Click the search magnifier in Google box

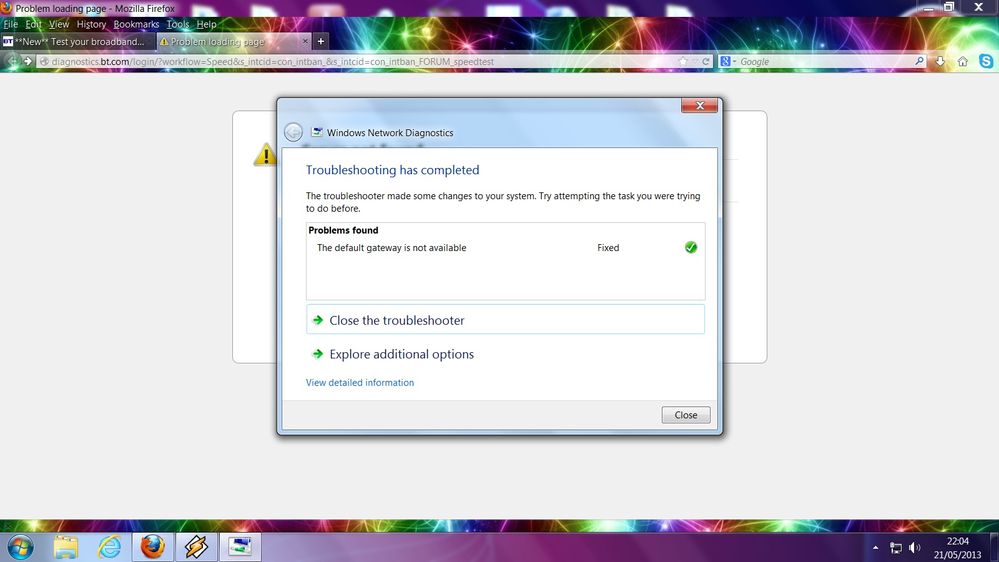pos(919,61)
